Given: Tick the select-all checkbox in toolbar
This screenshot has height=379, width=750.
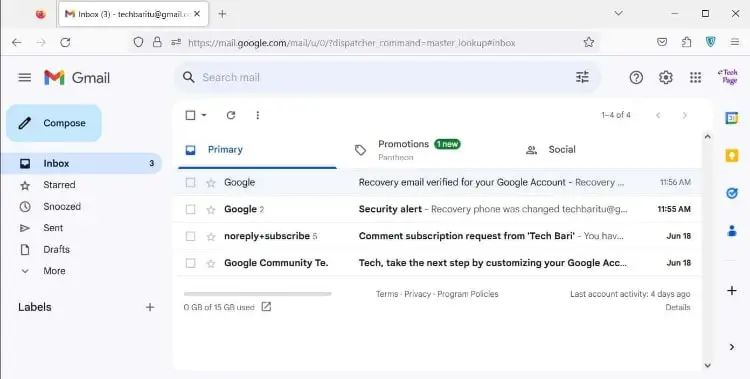Looking at the screenshot, I should 190,115.
